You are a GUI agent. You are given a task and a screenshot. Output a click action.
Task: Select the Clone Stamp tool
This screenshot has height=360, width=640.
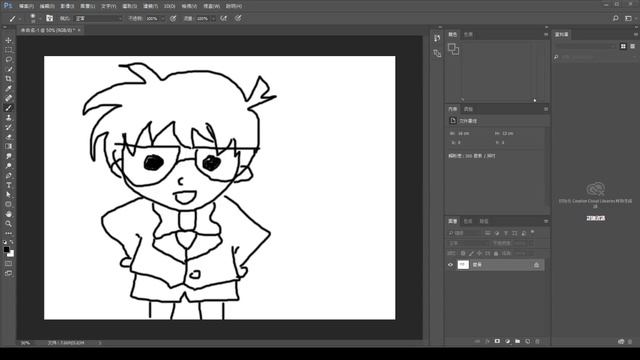click(x=8, y=118)
